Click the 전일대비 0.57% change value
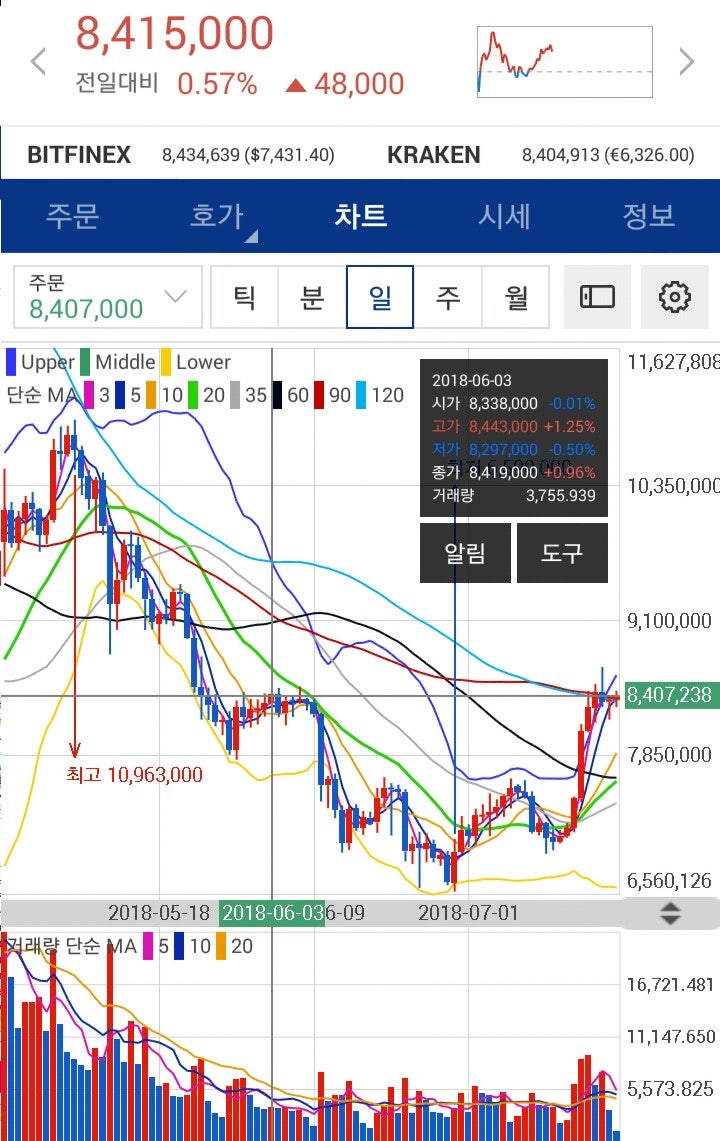The height and width of the screenshot is (1141, 720). tap(217, 84)
